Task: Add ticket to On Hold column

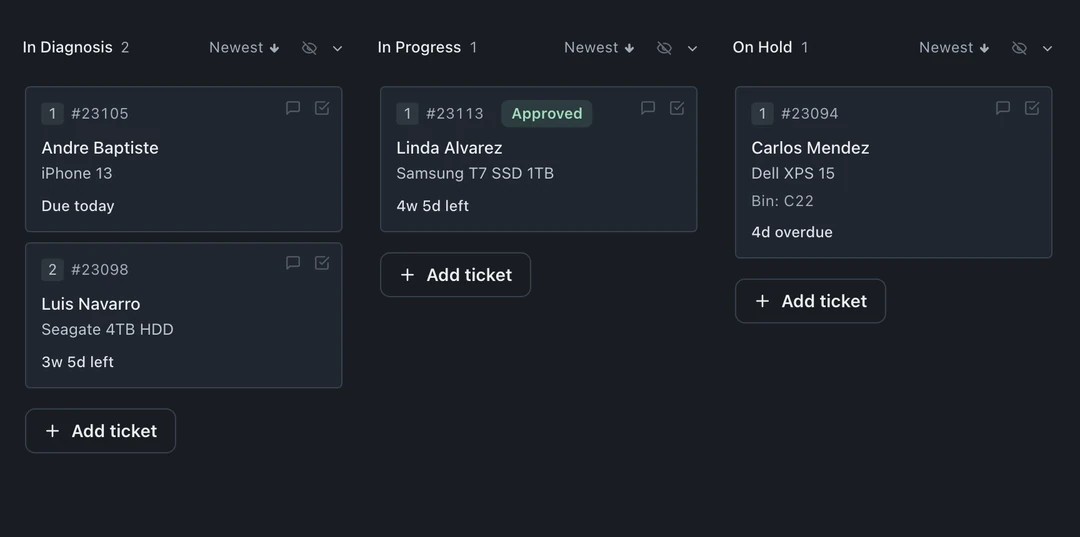Action: (810, 301)
